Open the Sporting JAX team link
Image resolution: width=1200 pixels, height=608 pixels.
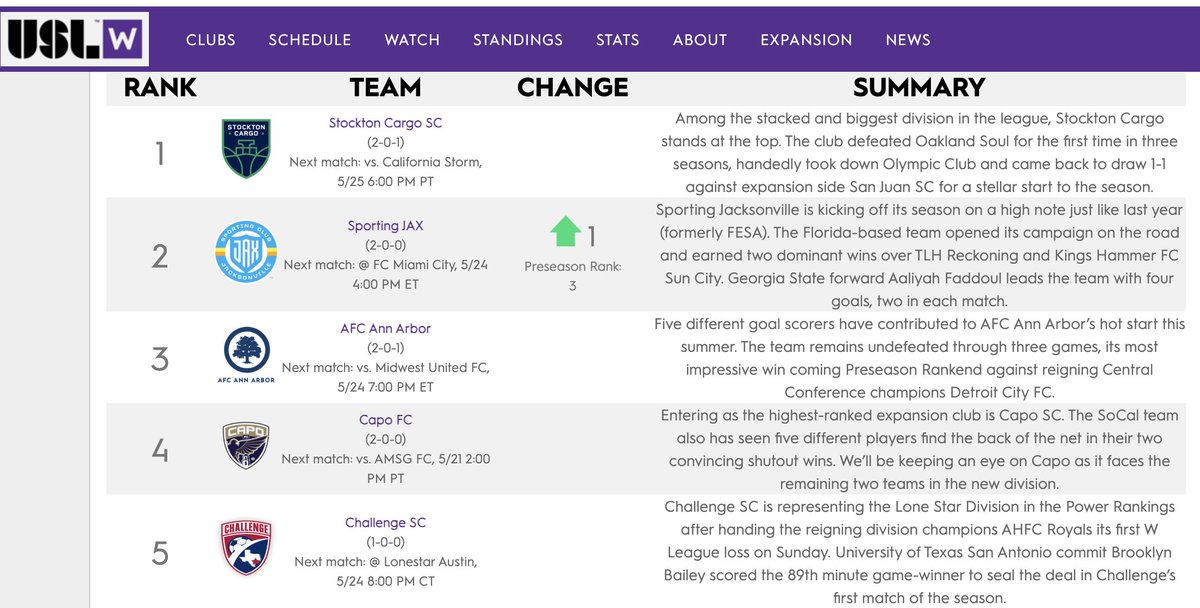pos(385,226)
